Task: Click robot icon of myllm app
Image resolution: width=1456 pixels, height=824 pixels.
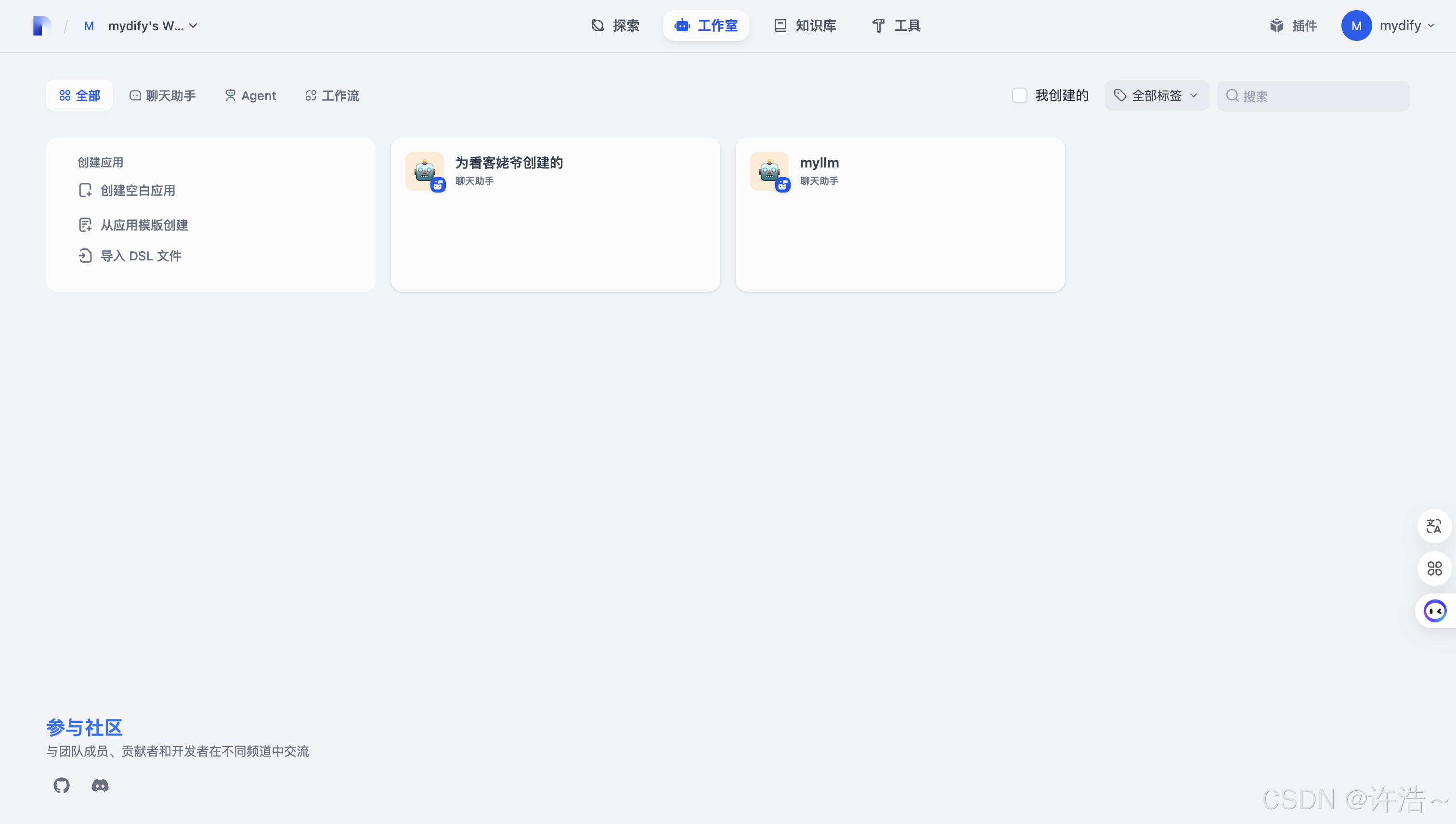Action: 769,171
